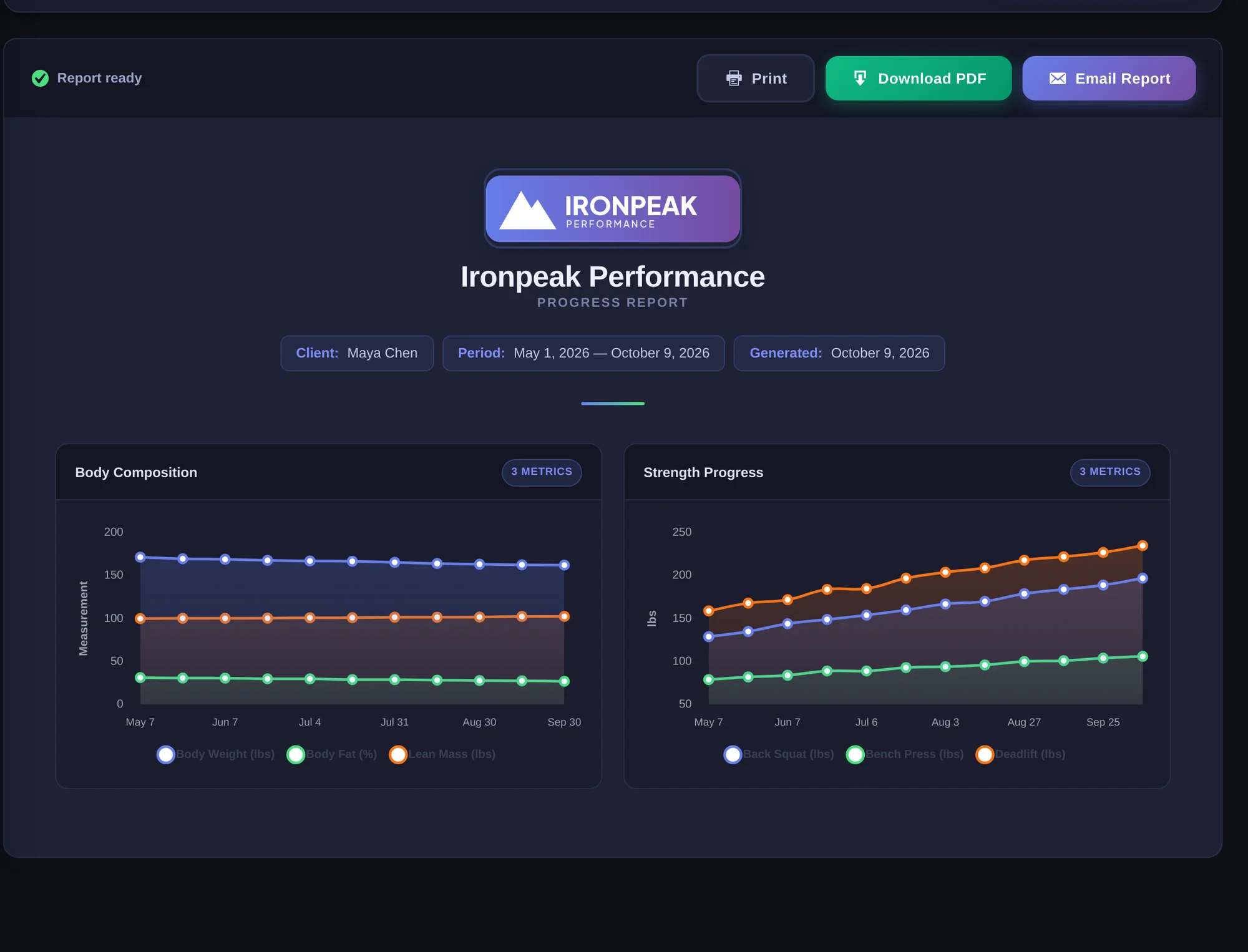The width and height of the screenshot is (1248, 952).
Task: Download the report as PDF
Action: 918,78
